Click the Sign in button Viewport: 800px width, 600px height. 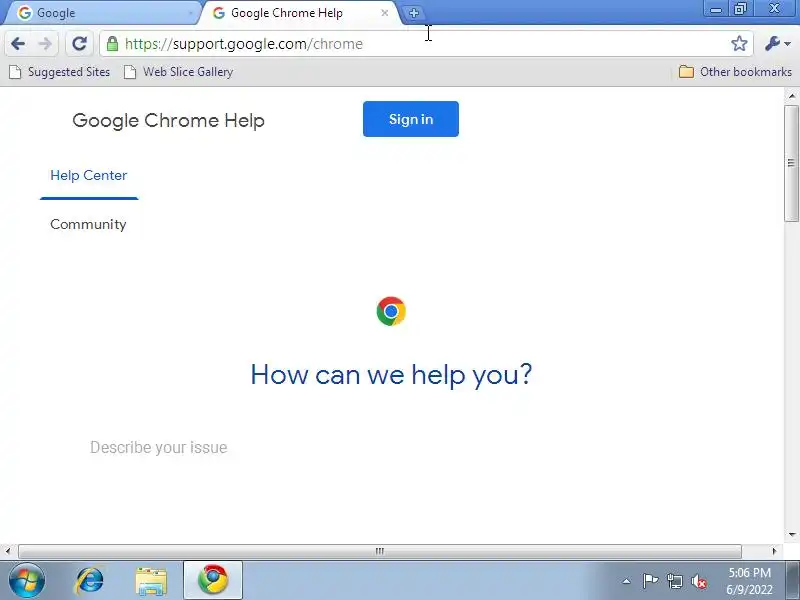[x=411, y=119]
